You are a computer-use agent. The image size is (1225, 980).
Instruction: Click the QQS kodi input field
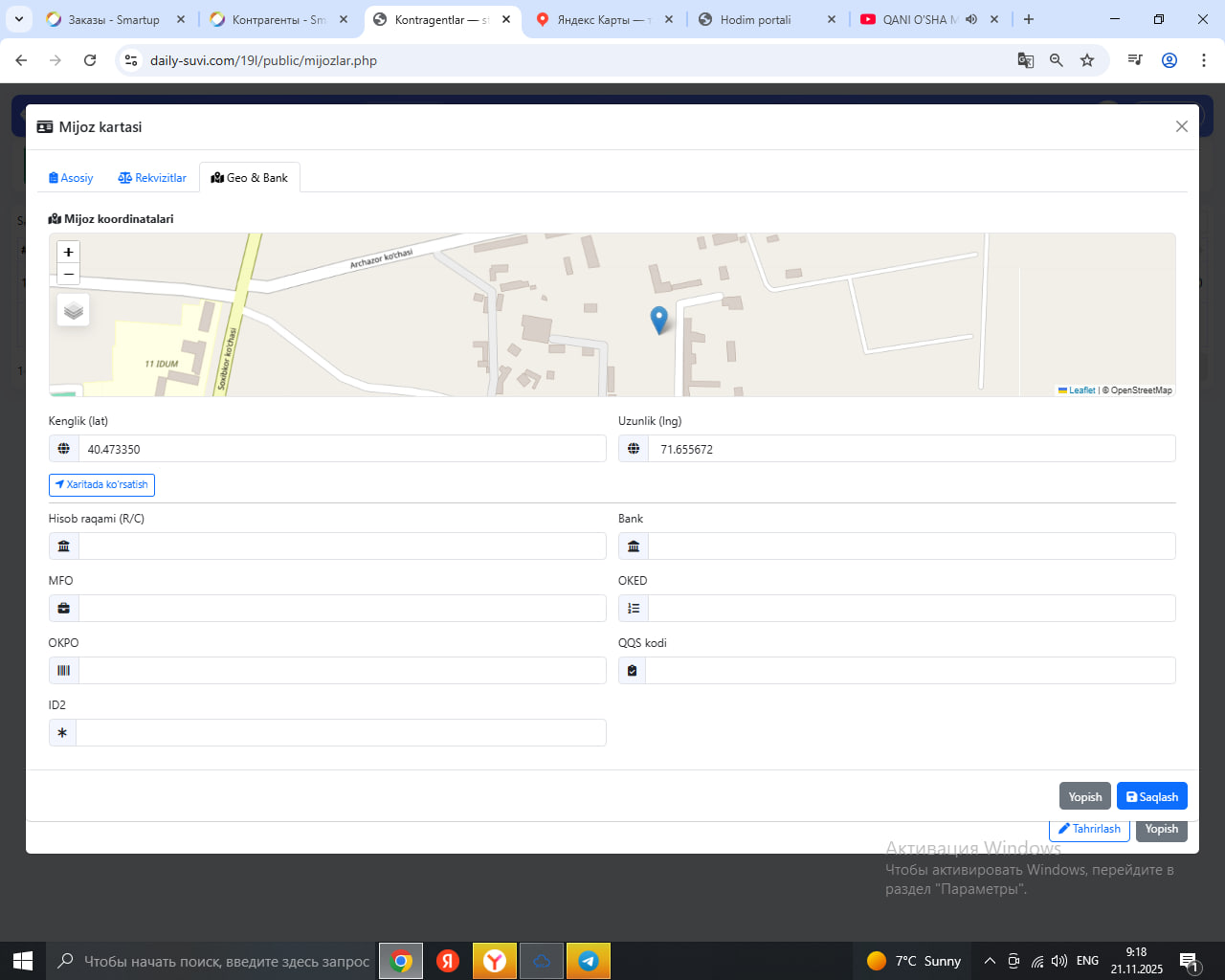coord(909,671)
